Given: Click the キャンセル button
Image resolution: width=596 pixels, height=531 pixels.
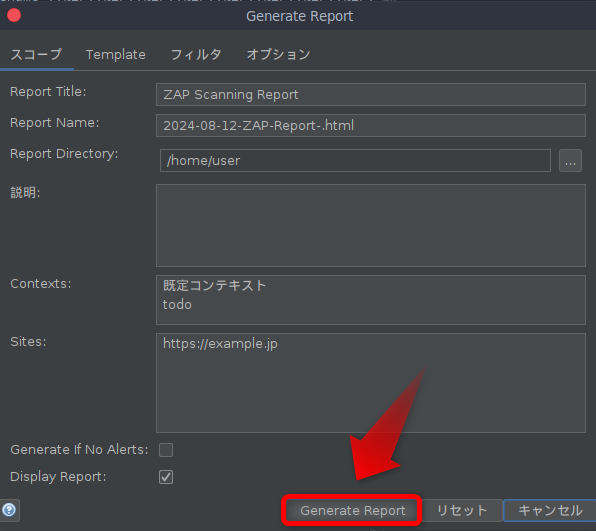Looking at the screenshot, I should click(550, 510).
